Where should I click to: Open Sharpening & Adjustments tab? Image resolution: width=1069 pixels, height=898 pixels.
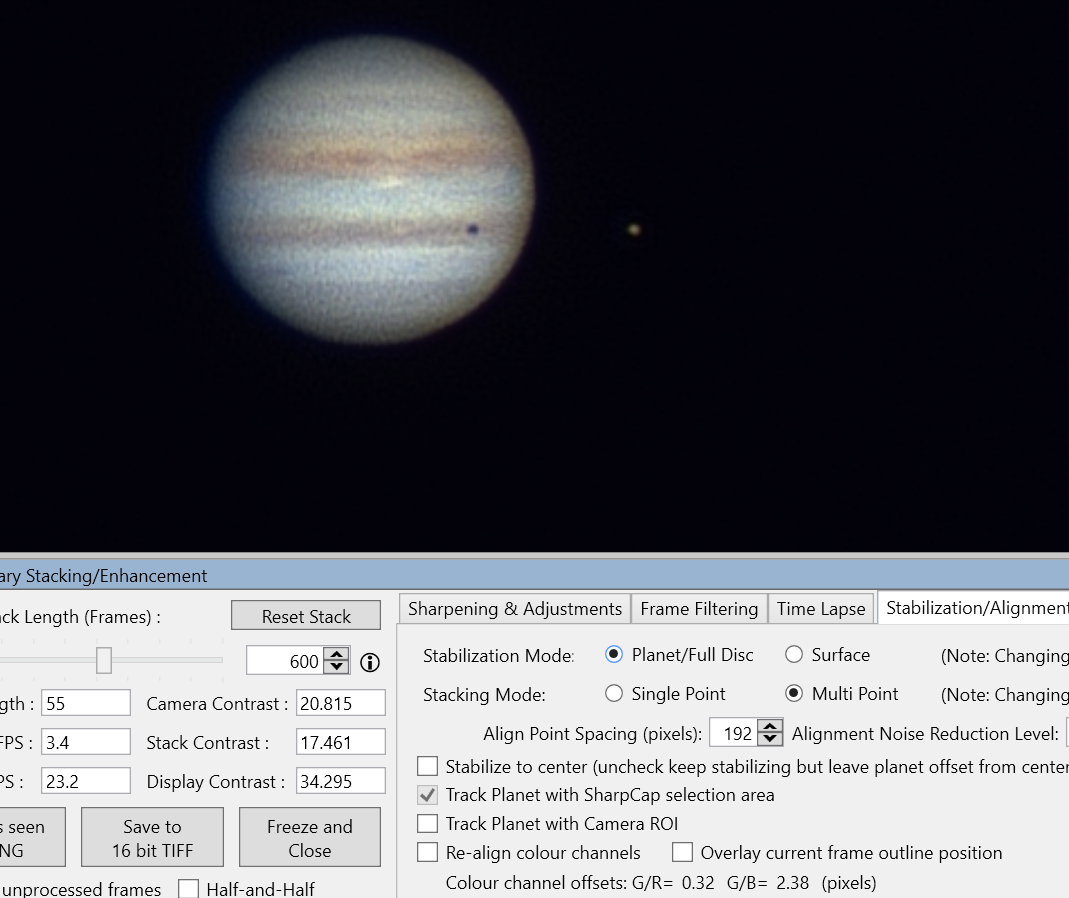coord(515,608)
